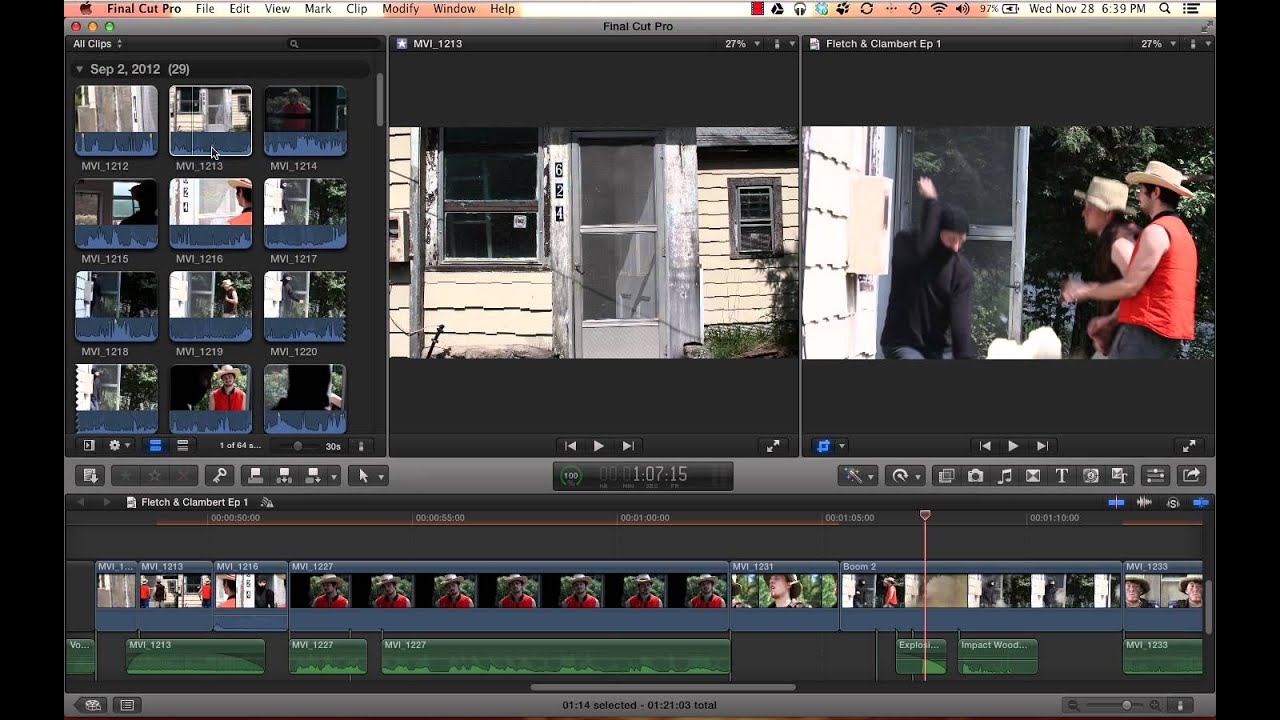Switch the browser to list view
Screen dimensions: 1280x720
tap(182, 446)
